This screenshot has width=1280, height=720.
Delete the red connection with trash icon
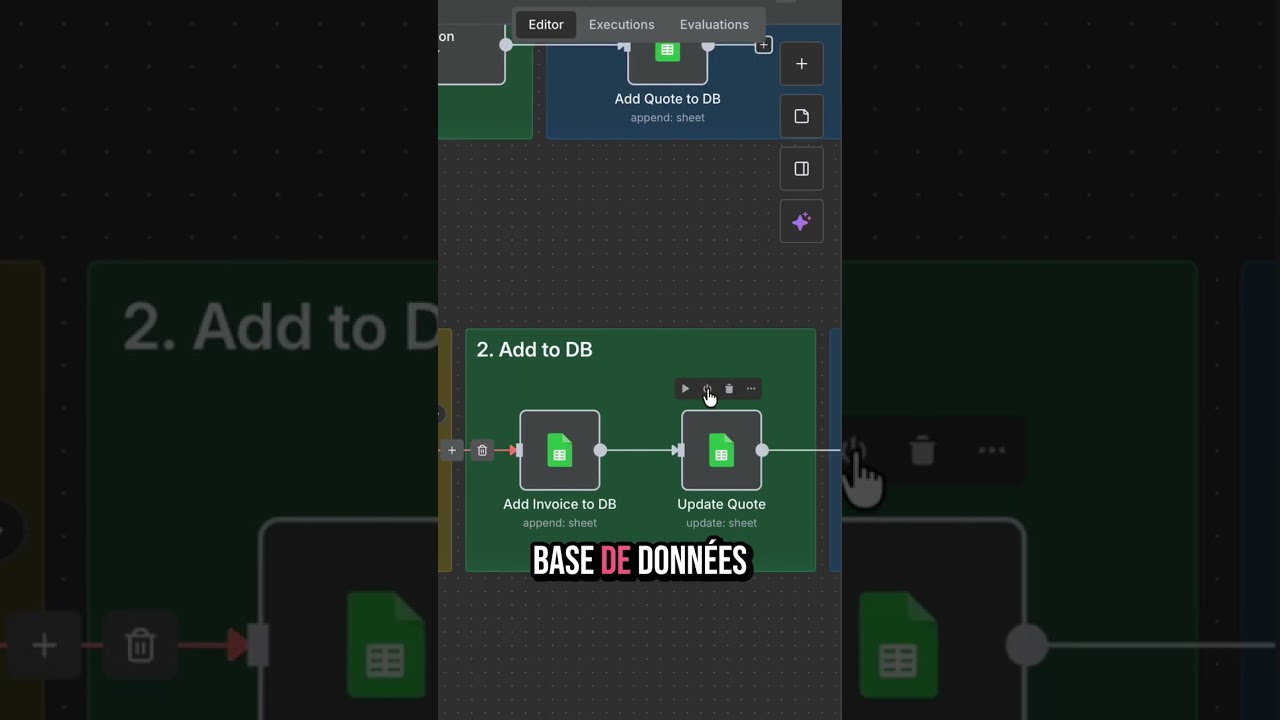click(482, 450)
